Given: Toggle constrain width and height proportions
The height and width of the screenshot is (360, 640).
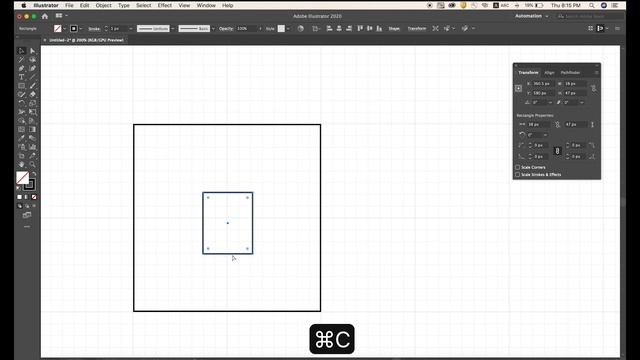Looking at the screenshot, I should [593, 89].
